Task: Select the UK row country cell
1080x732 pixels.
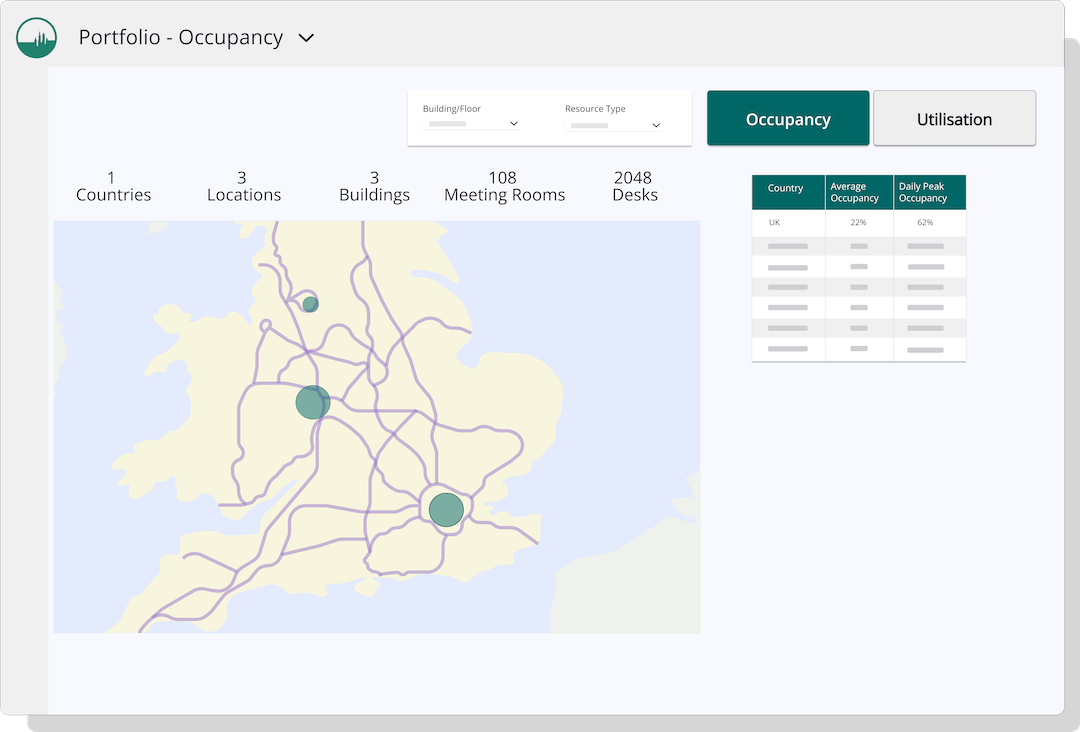Action: [788, 223]
